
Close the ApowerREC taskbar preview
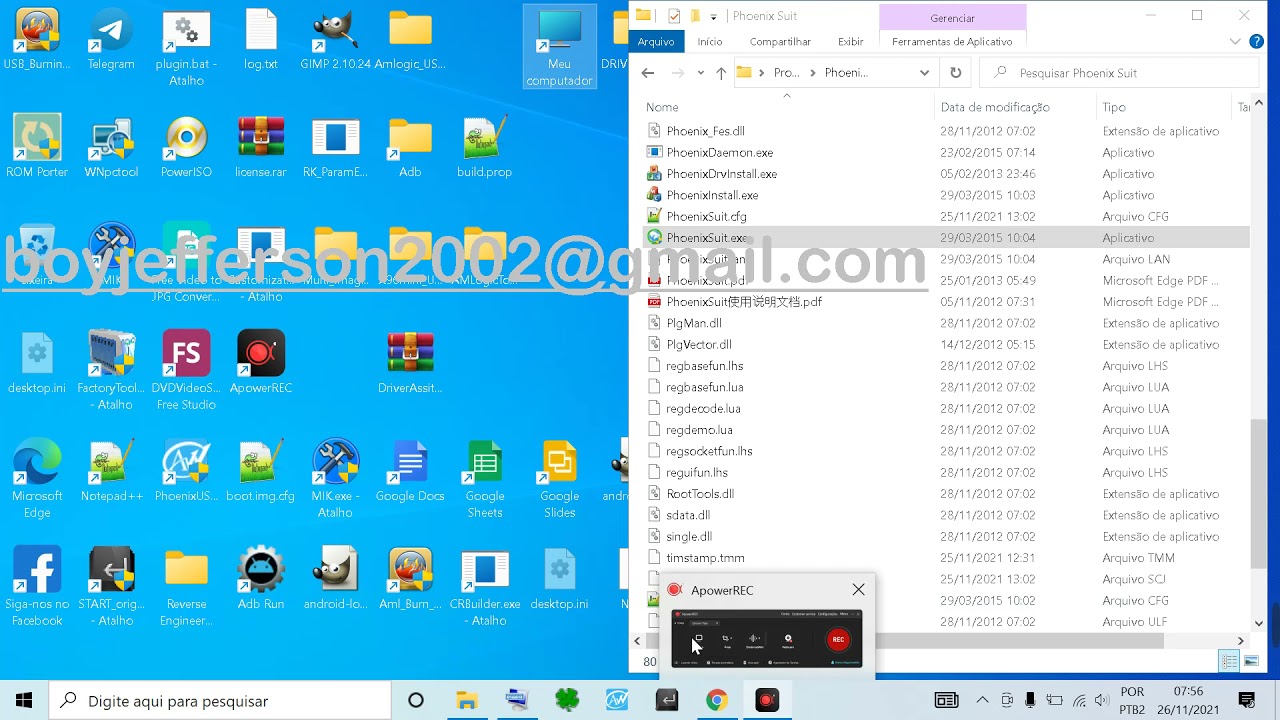click(x=858, y=590)
